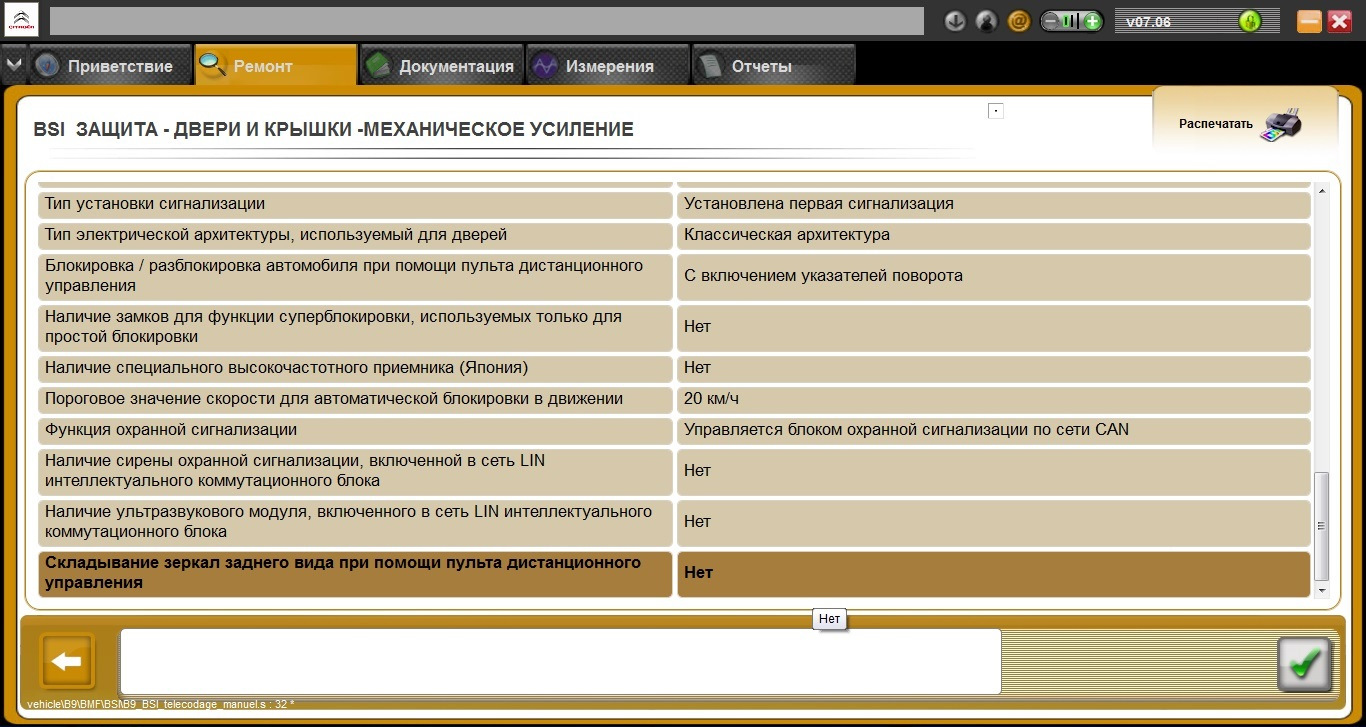Image resolution: width=1366 pixels, height=727 pixels.
Task: Select 'Блокировка / разблокировка автомобиля' parameter
Action: [355, 276]
